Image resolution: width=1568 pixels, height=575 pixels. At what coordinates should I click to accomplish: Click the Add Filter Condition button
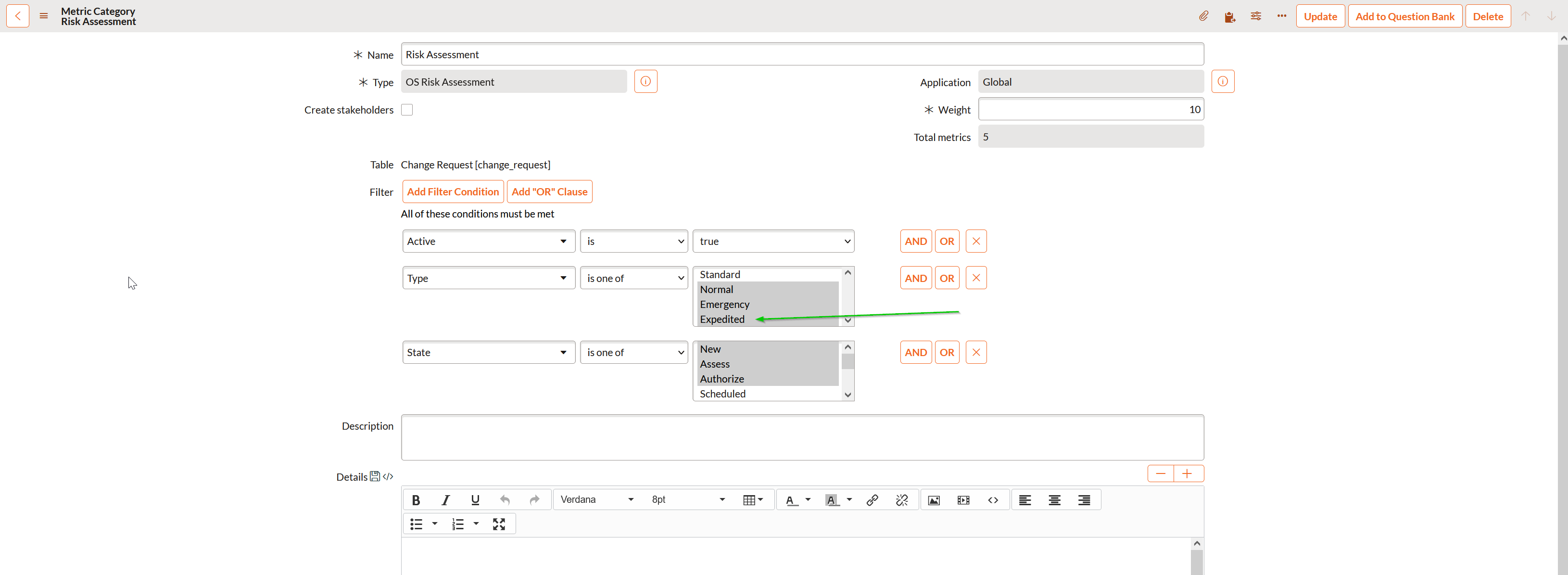452,191
